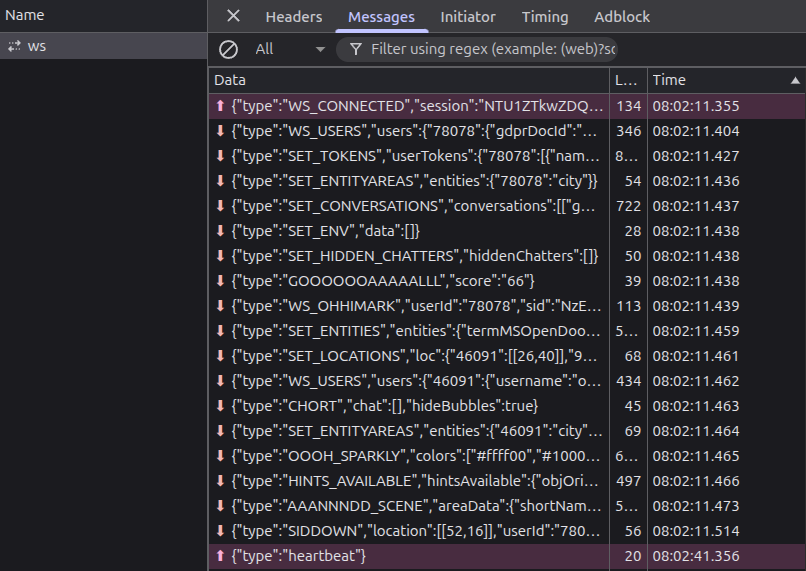
Task: Open the Initiator tab
Action: [x=468, y=17]
